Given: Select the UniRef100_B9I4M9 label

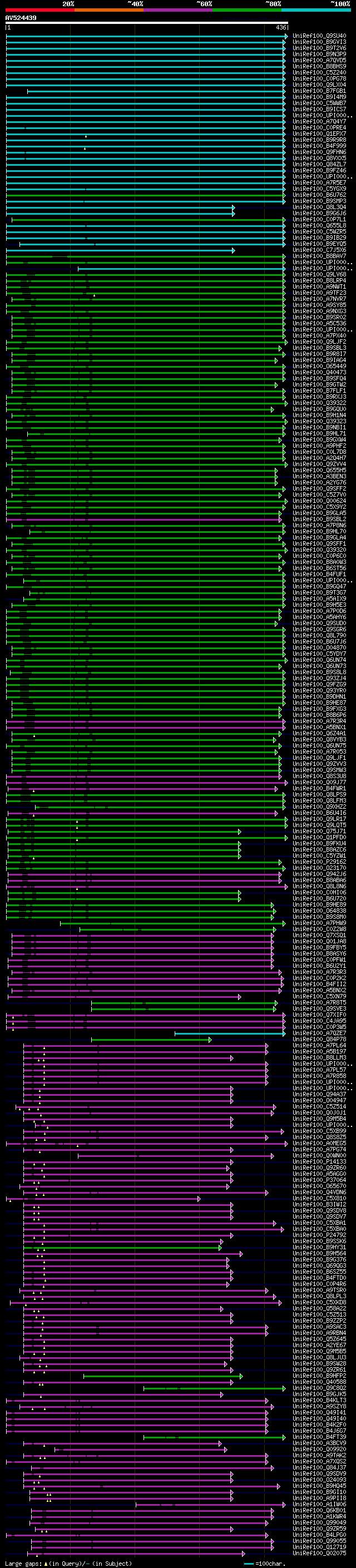Looking at the screenshot, I should coord(319,97).
